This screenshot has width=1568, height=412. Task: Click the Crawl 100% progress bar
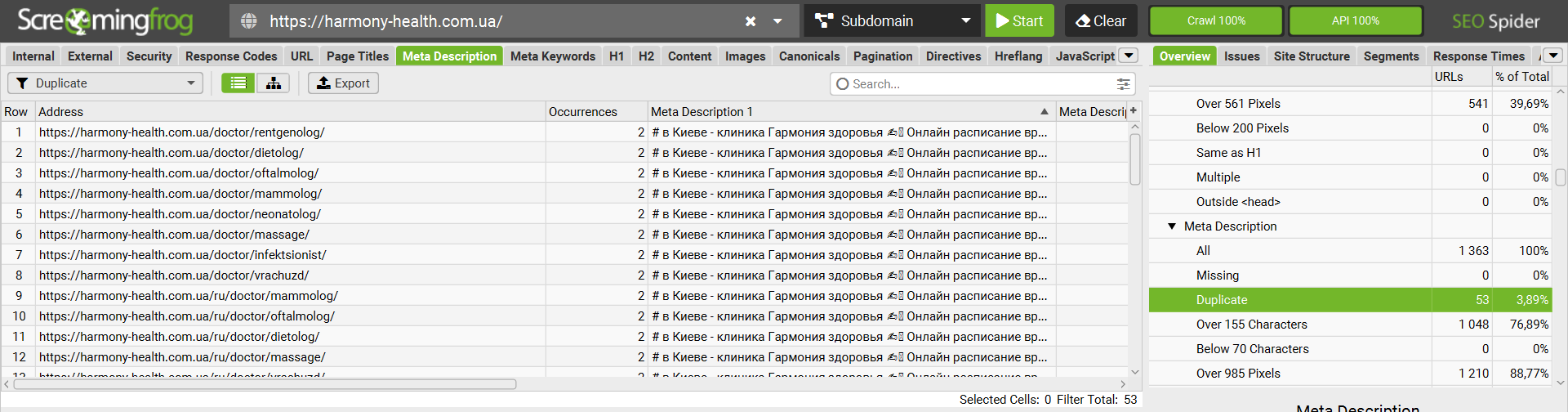[x=1216, y=21]
